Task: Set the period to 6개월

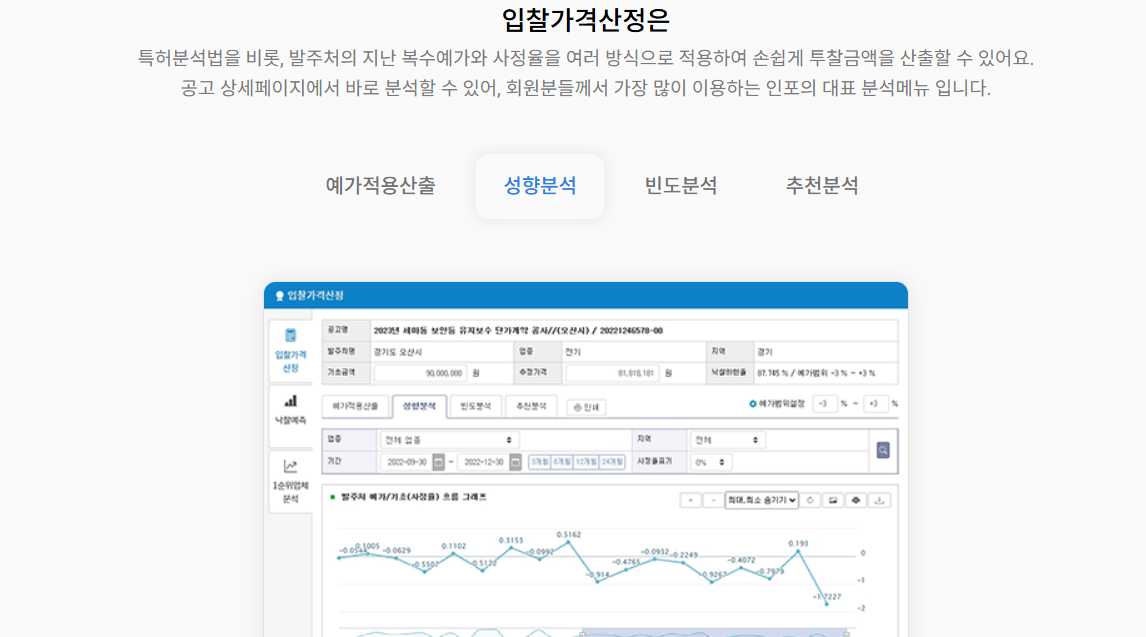Action: coord(561,462)
